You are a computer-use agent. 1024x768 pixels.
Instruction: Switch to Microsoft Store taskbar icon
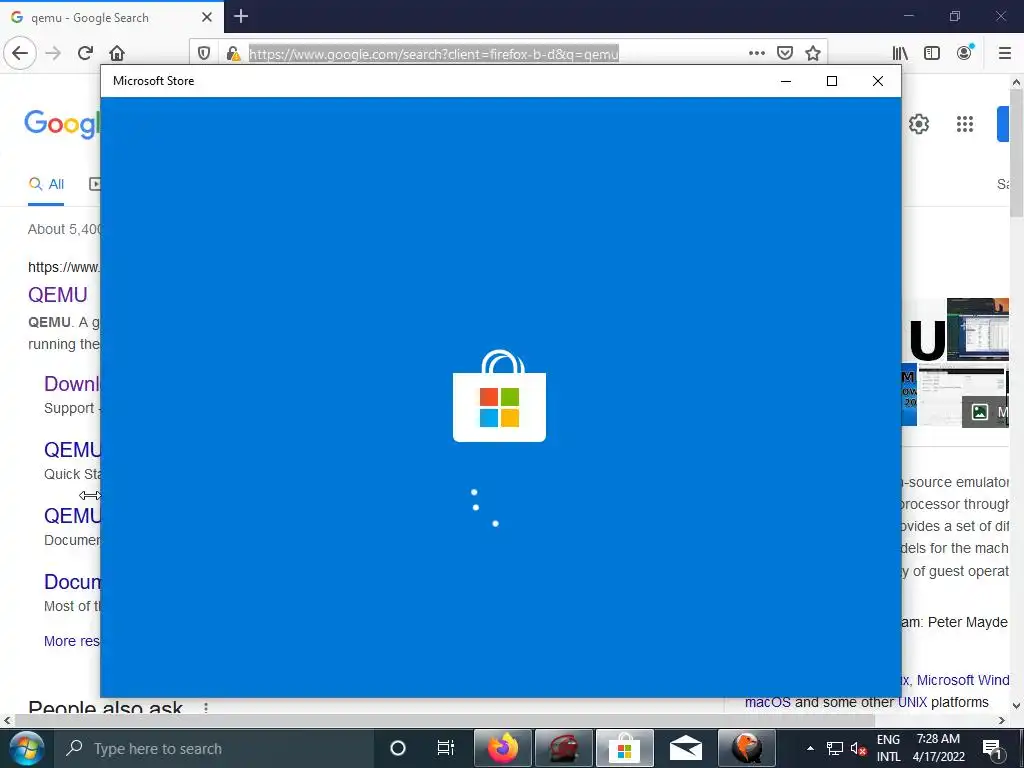624,748
